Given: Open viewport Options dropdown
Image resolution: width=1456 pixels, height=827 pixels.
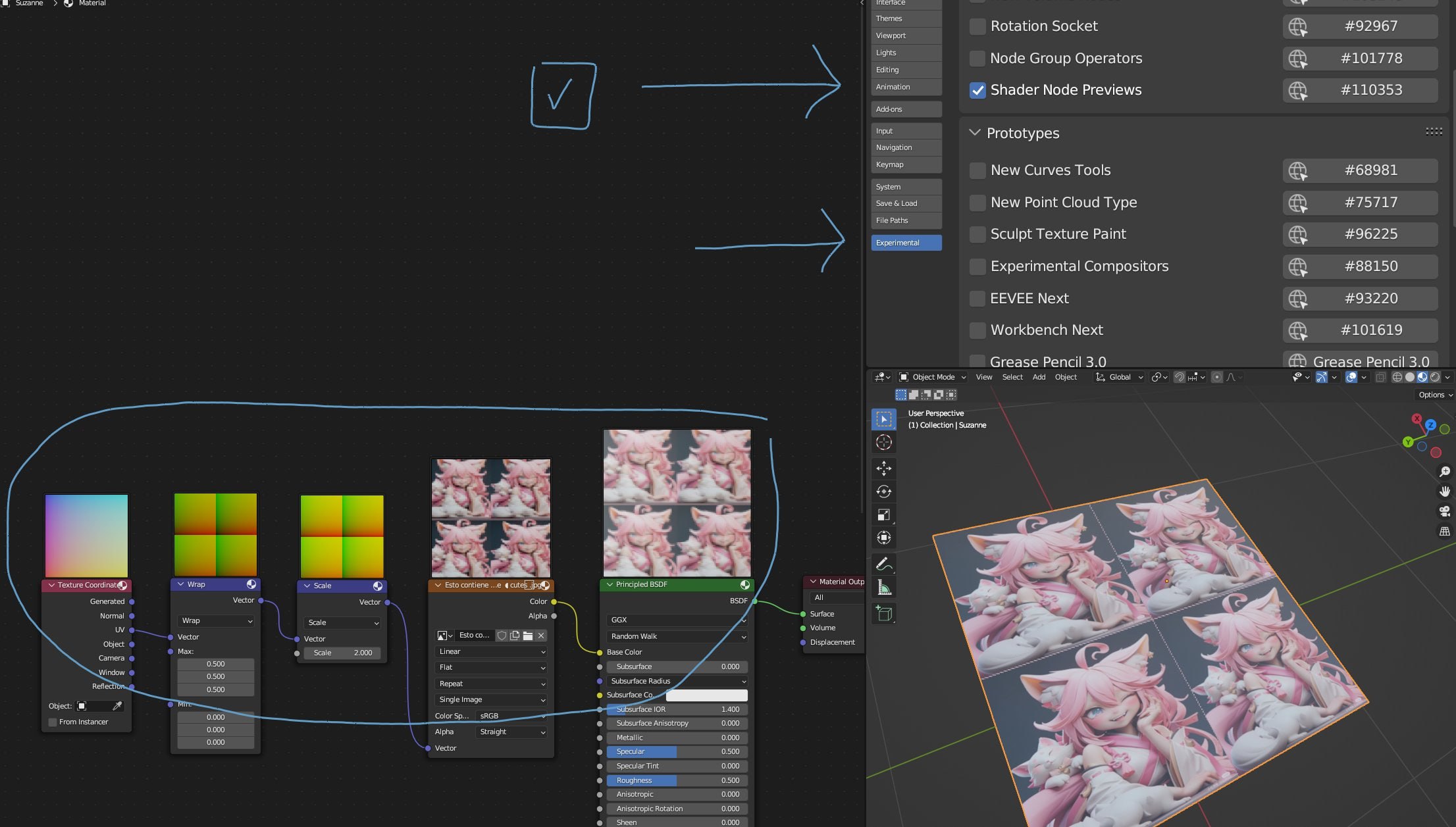Looking at the screenshot, I should [x=1434, y=395].
